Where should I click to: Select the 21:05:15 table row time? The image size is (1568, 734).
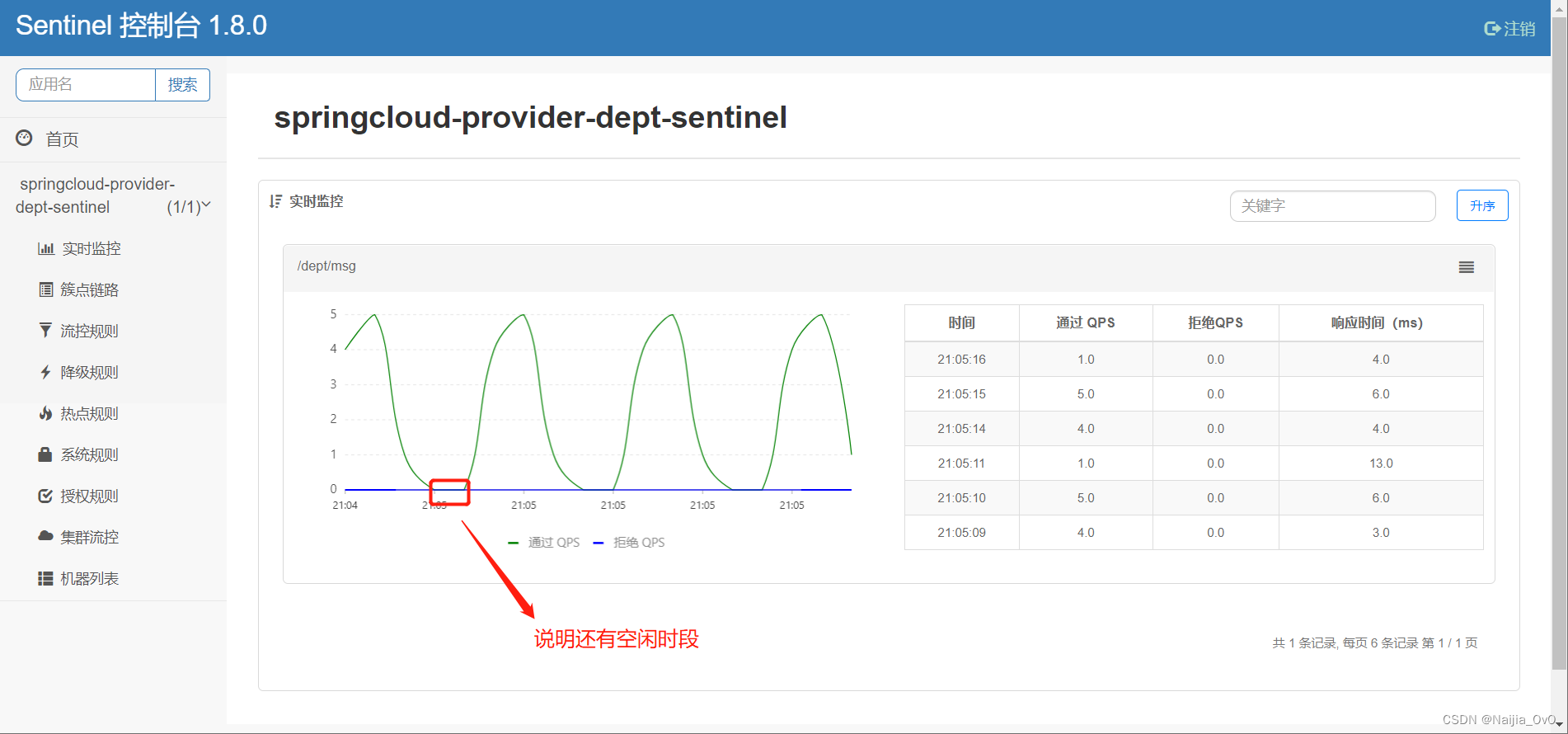click(x=961, y=393)
